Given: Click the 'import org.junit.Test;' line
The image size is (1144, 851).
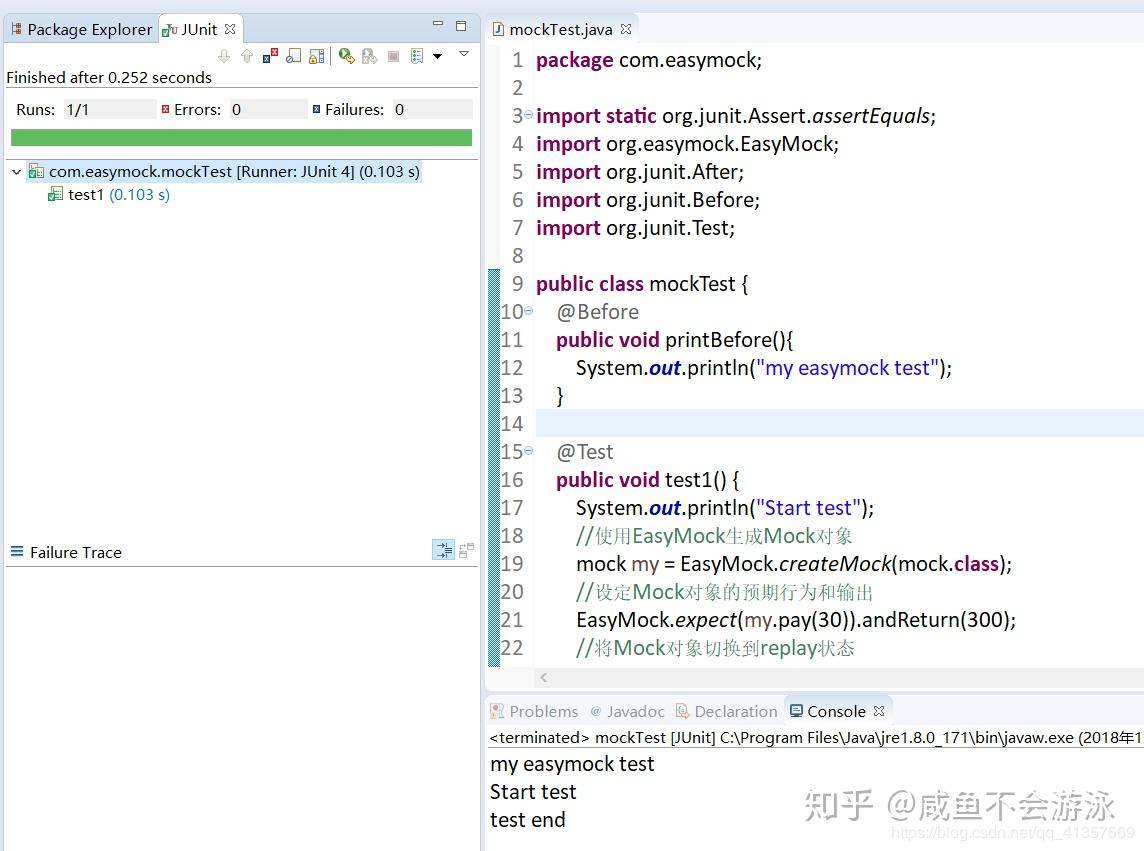Looking at the screenshot, I should (635, 228).
